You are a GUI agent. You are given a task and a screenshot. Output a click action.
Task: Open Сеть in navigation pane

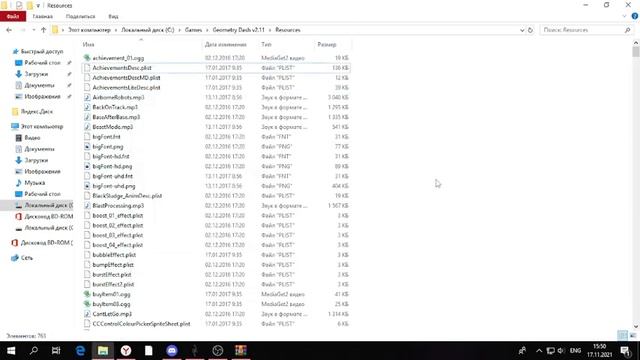pos(27,258)
